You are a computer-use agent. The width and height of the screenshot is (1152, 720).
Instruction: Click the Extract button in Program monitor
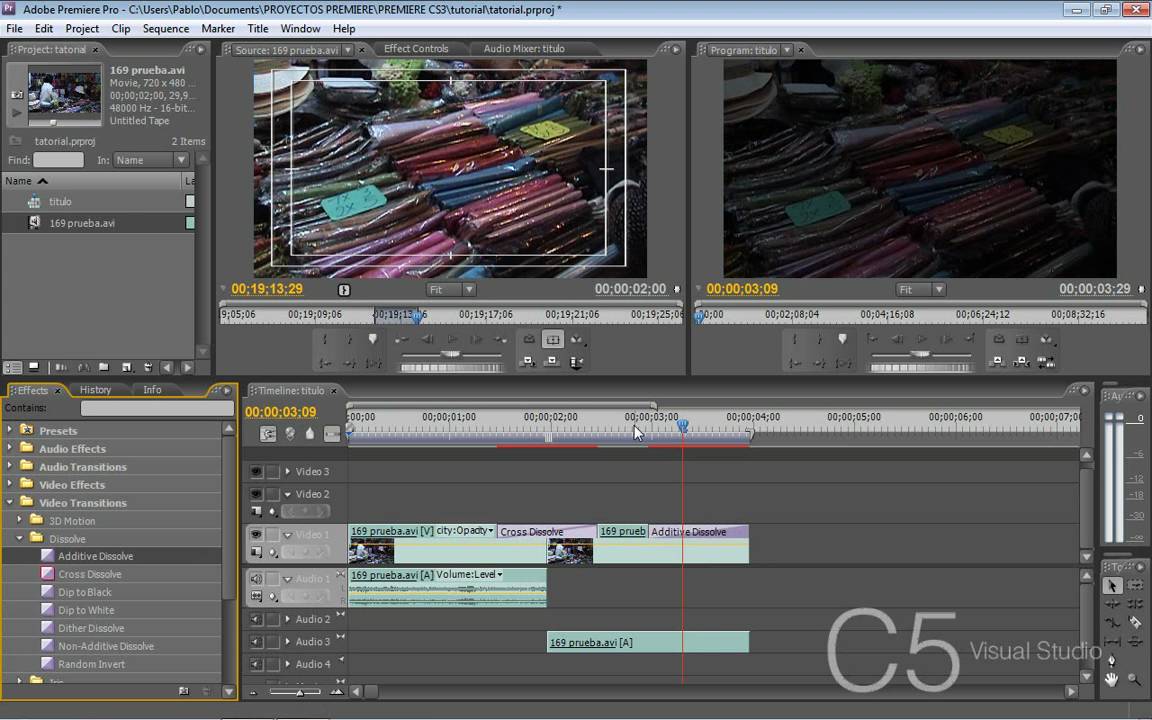(x=1022, y=361)
